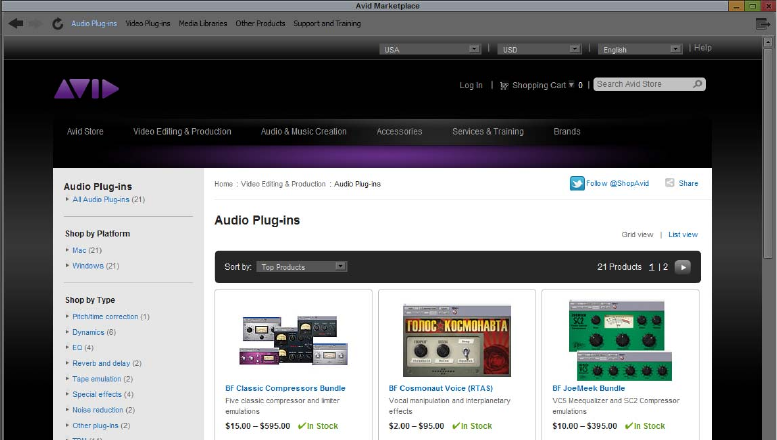Open BF Classic Compressors Bundle thumbnail

coord(293,340)
